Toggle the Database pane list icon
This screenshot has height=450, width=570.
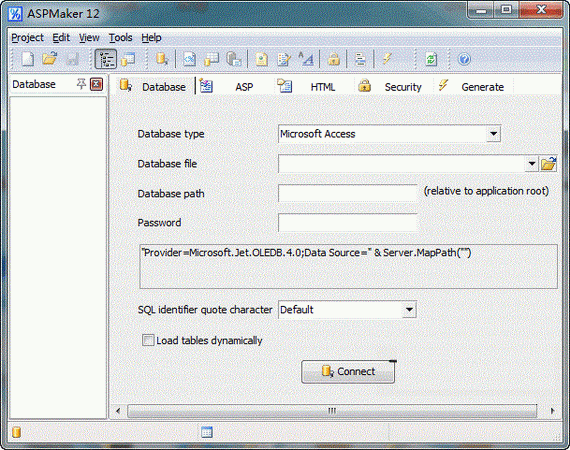[106, 59]
